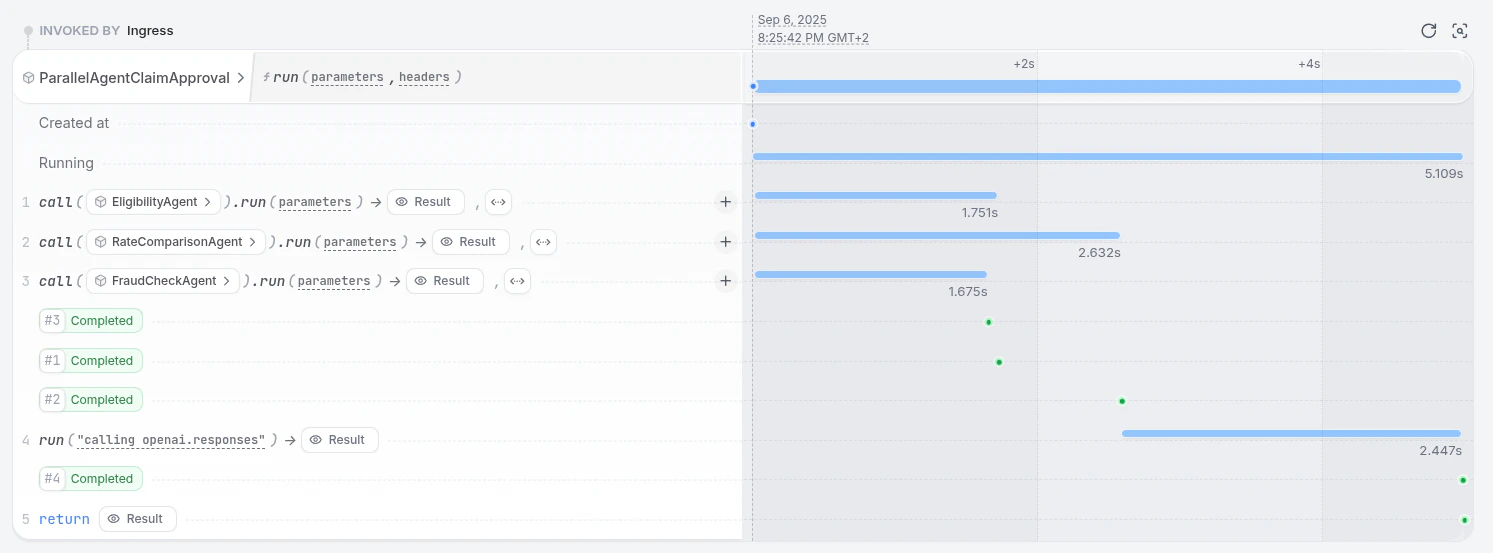Click the #3 Completed badge
Image resolution: width=1493 pixels, height=553 pixels.
(x=91, y=321)
